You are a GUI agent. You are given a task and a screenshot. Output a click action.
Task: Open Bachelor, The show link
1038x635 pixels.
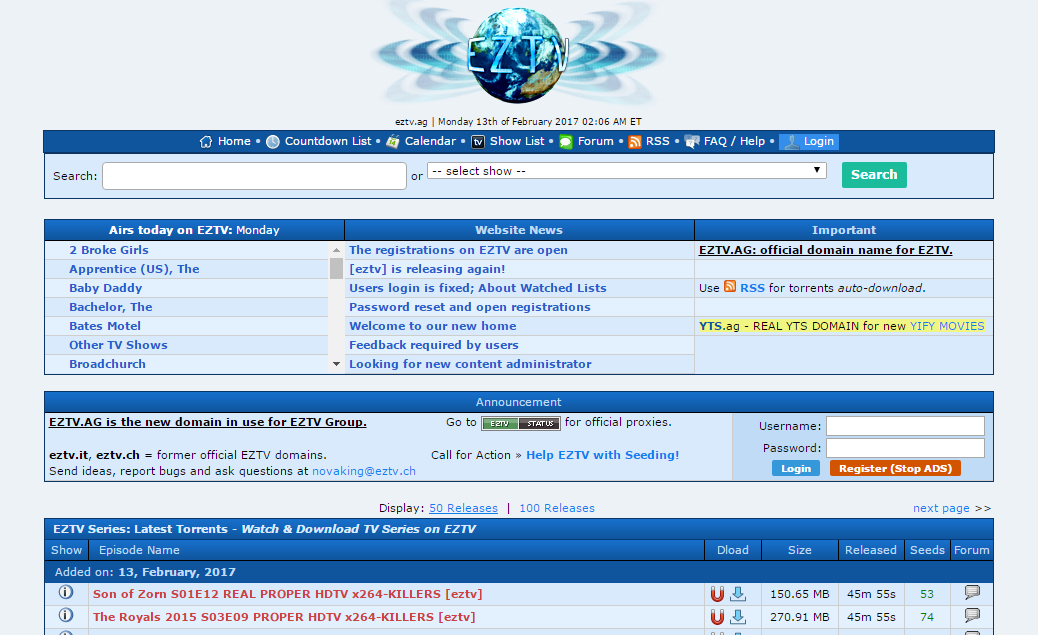[111, 307]
